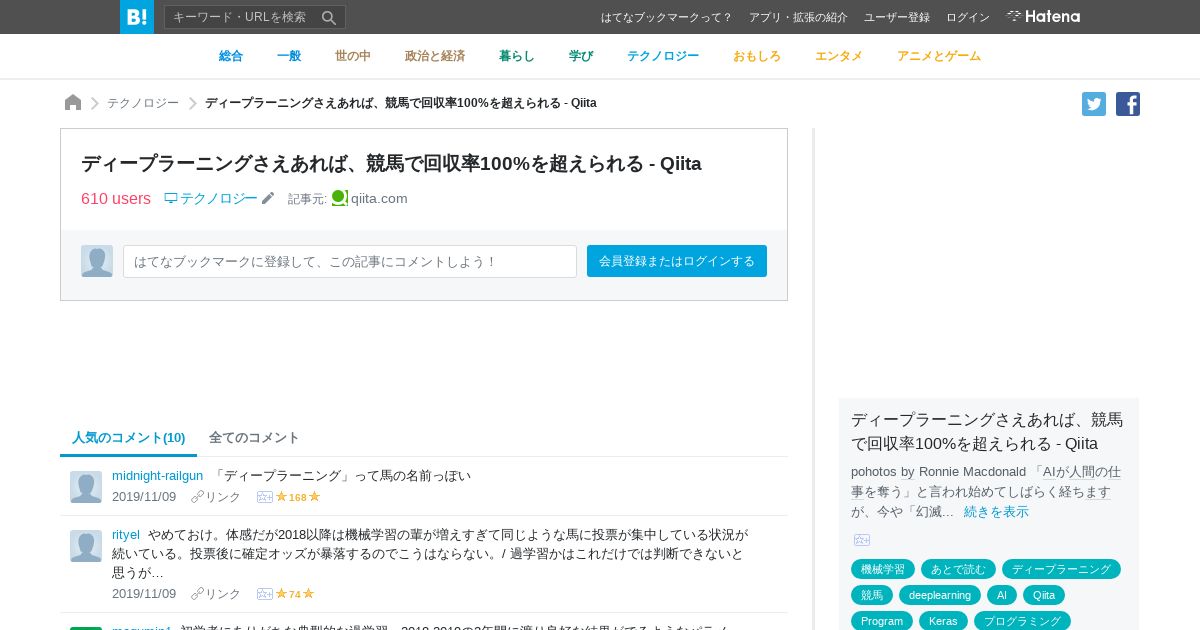Click リンク on midnight-railgun's comment
Screen dimensions: 1200x630
click(216, 497)
